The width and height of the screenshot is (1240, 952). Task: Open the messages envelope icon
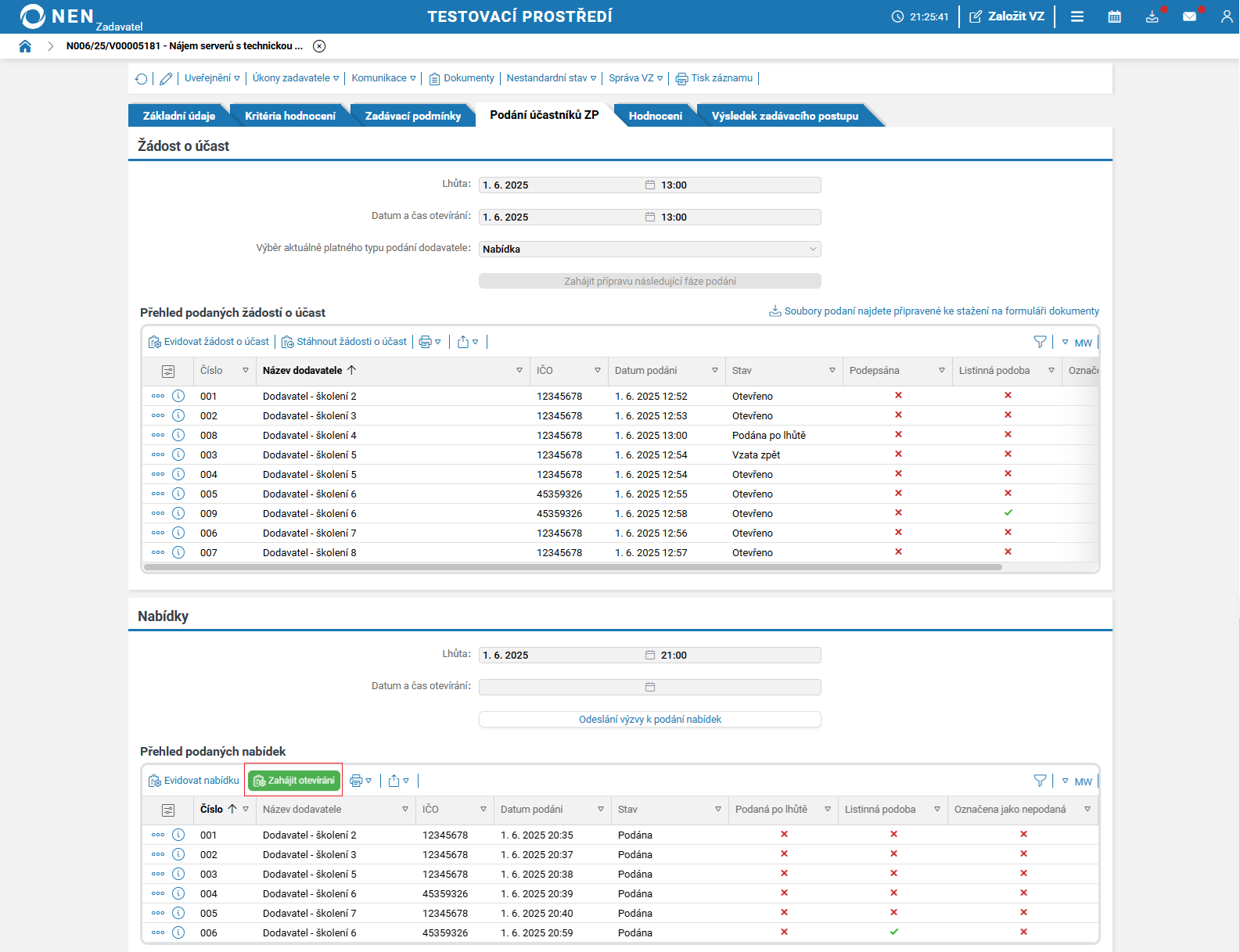tap(1189, 16)
